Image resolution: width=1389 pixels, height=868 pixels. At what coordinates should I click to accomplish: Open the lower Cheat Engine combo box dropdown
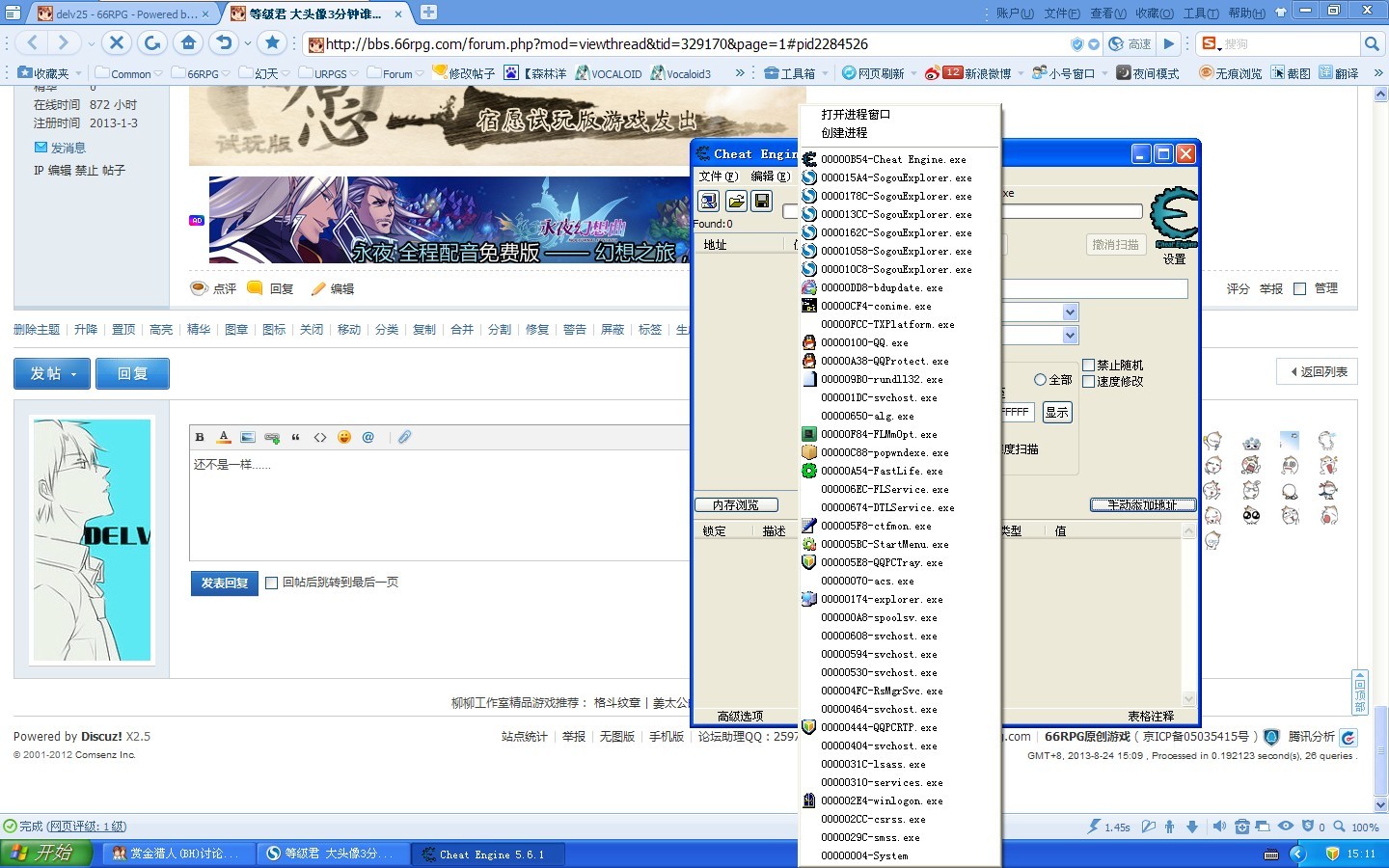pyautogui.click(x=1070, y=336)
